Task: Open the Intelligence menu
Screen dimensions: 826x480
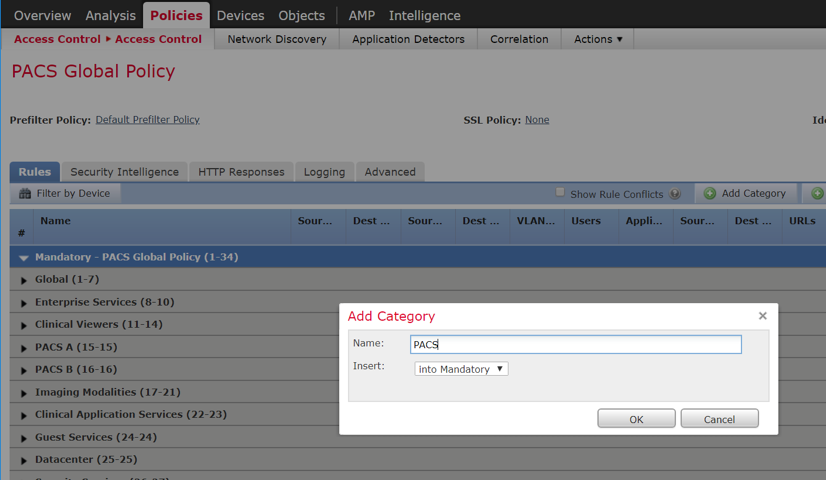Action: (425, 15)
